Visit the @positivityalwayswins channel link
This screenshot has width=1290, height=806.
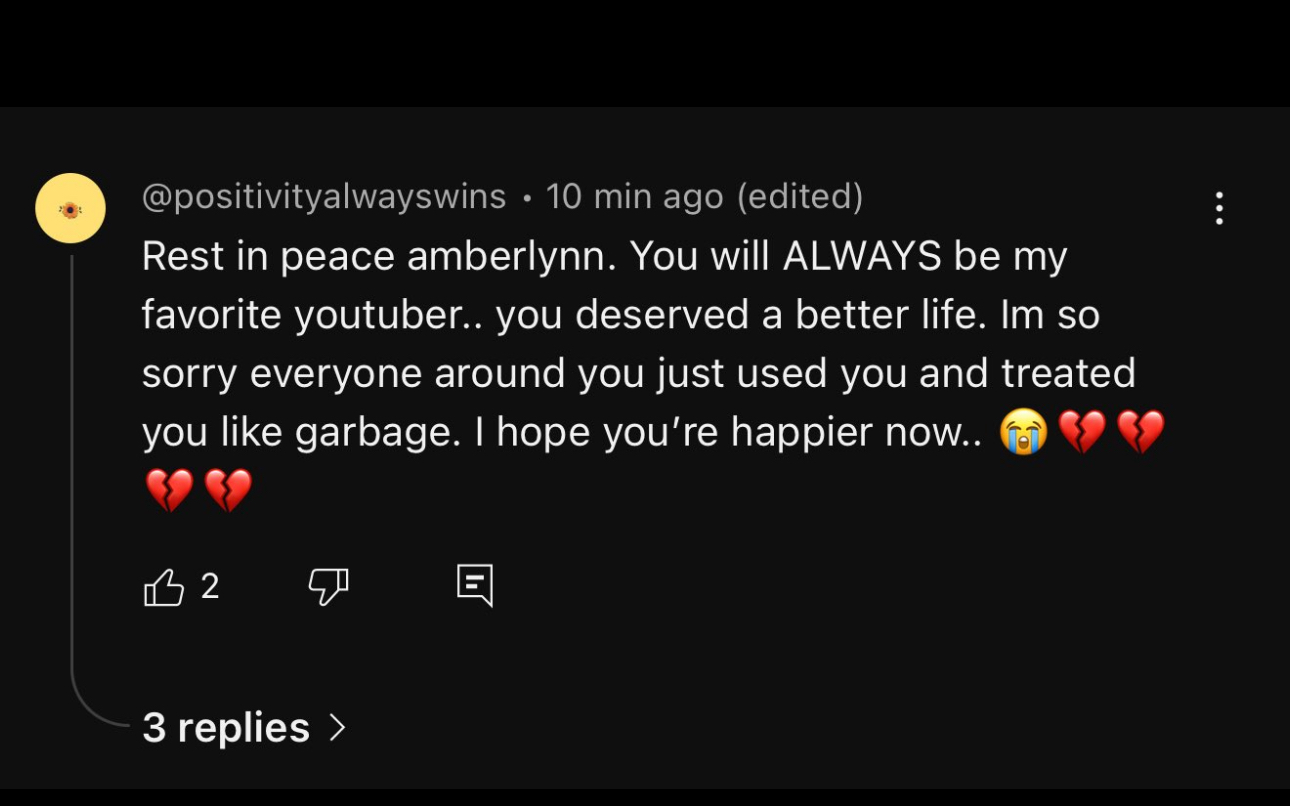324,197
